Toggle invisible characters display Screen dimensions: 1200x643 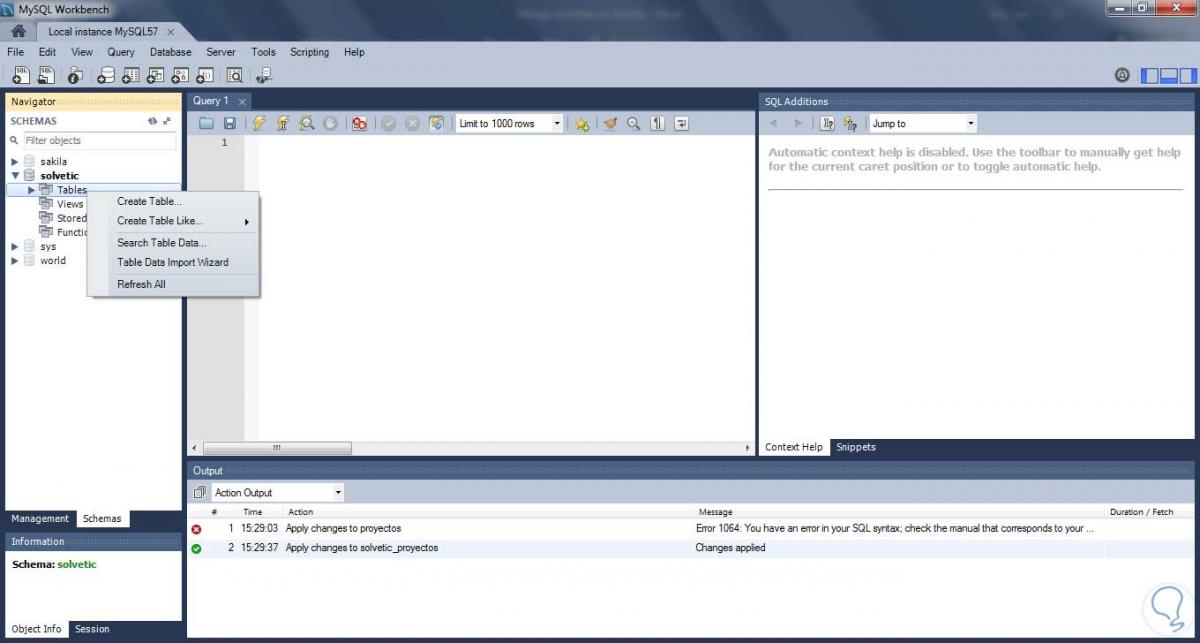point(658,124)
